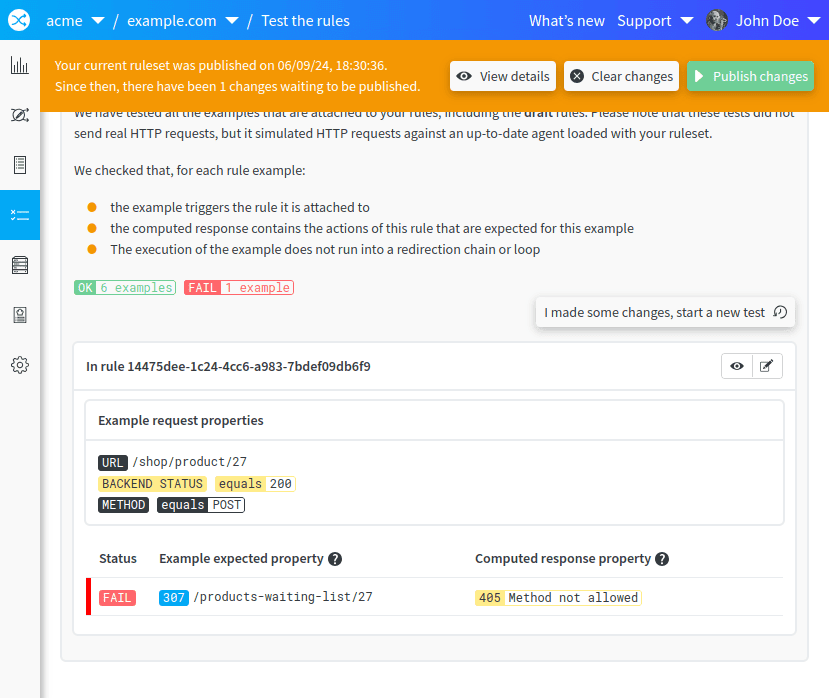
Task: Click Publish changes button
Action: pos(750,76)
